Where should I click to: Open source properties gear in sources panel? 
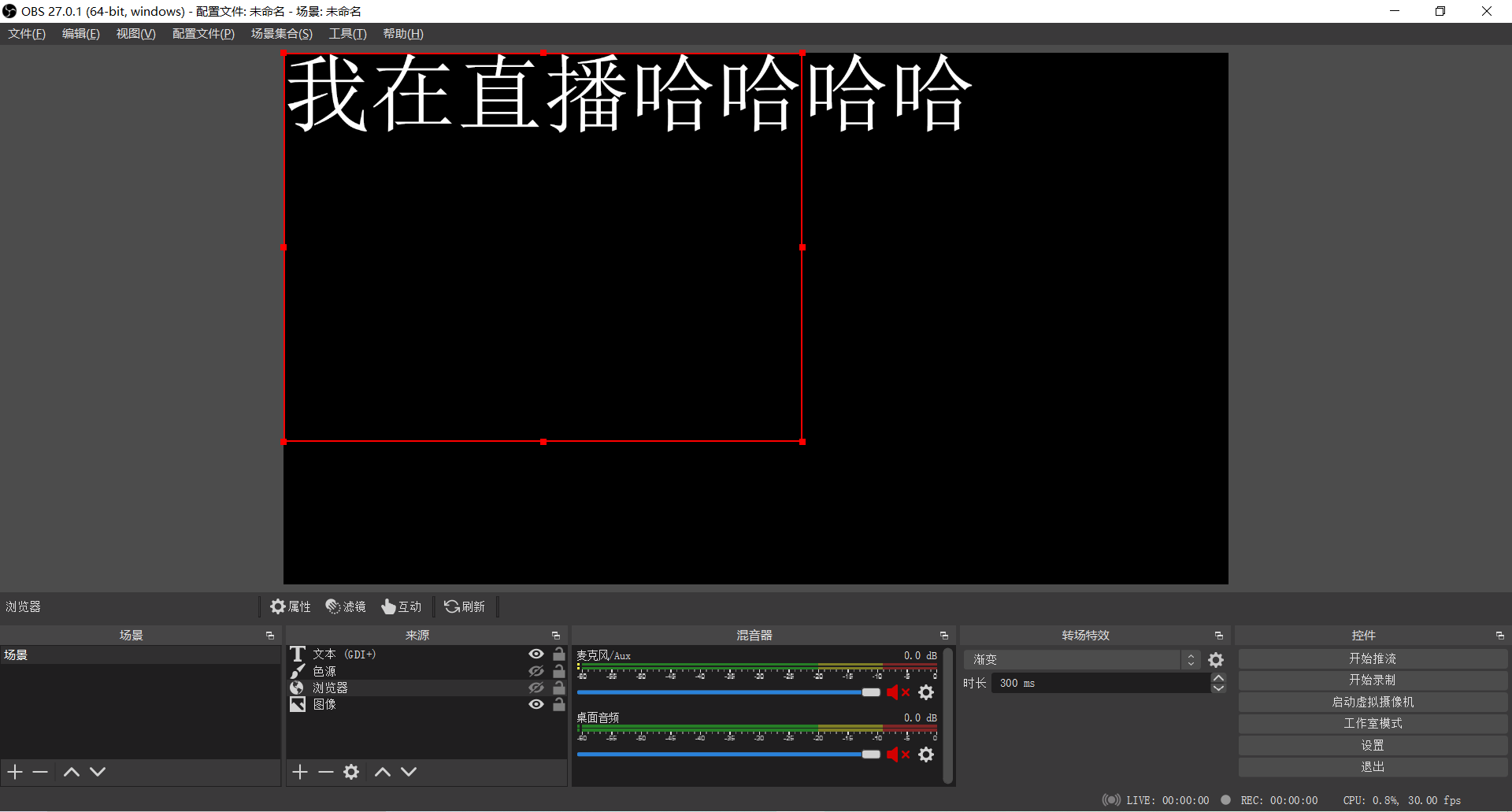click(x=351, y=772)
